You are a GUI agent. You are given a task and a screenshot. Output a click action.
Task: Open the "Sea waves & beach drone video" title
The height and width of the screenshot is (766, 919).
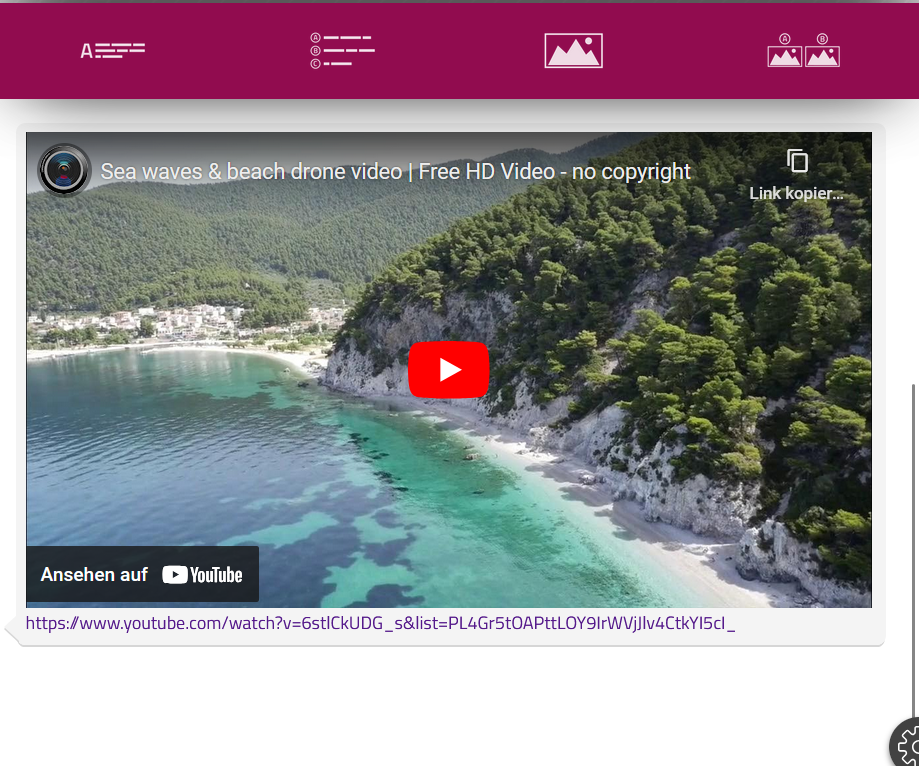(x=396, y=172)
